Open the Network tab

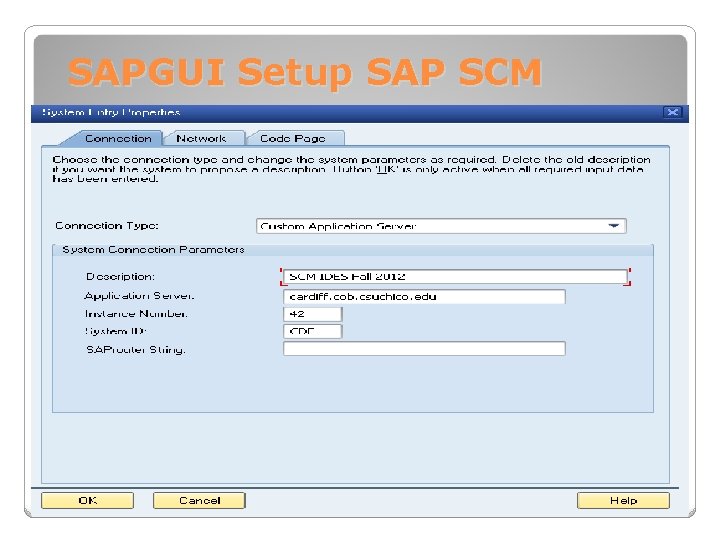[202, 138]
